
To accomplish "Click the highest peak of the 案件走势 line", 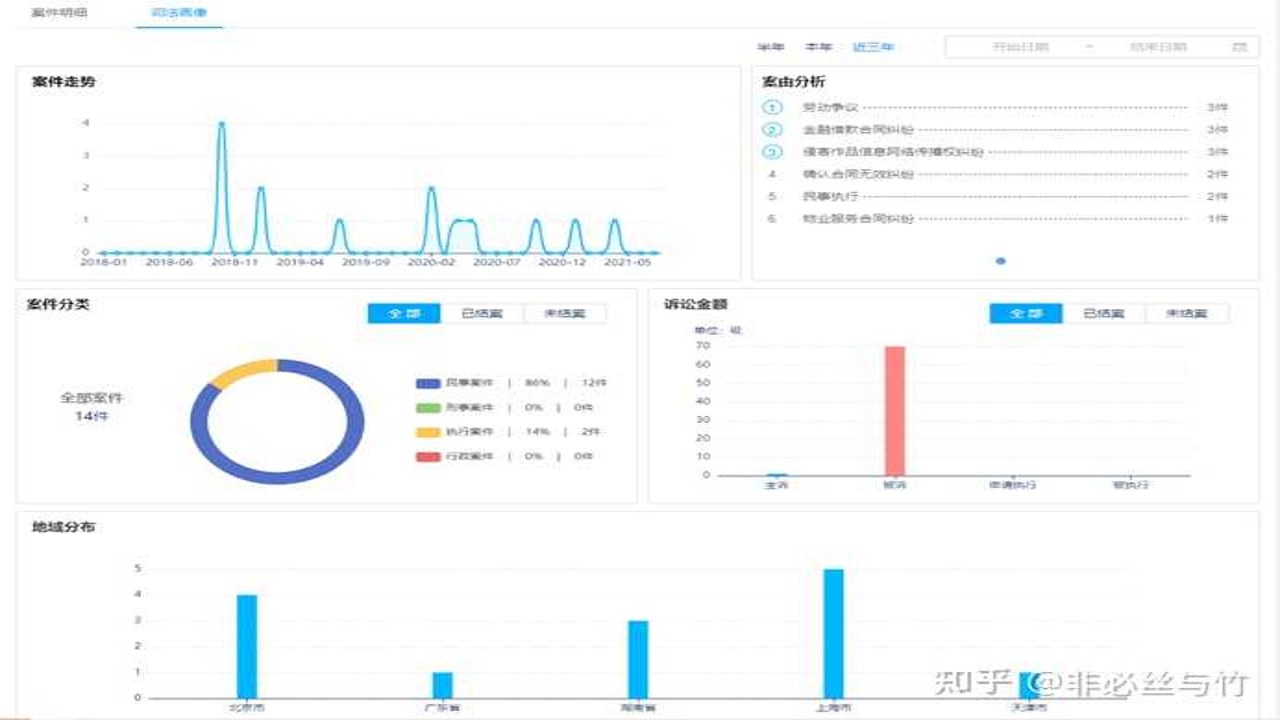I will pyautogui.click(x=221, y=124).
